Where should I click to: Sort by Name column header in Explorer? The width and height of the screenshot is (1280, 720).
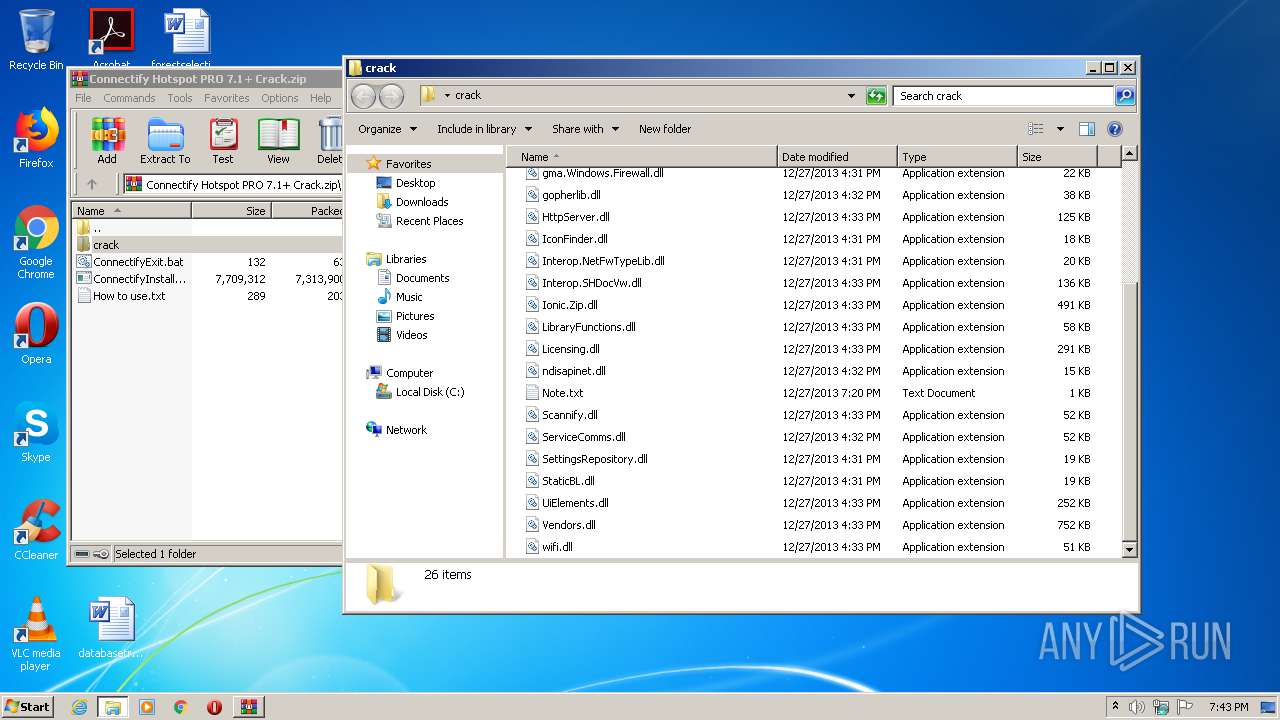[x=641, y=157]
